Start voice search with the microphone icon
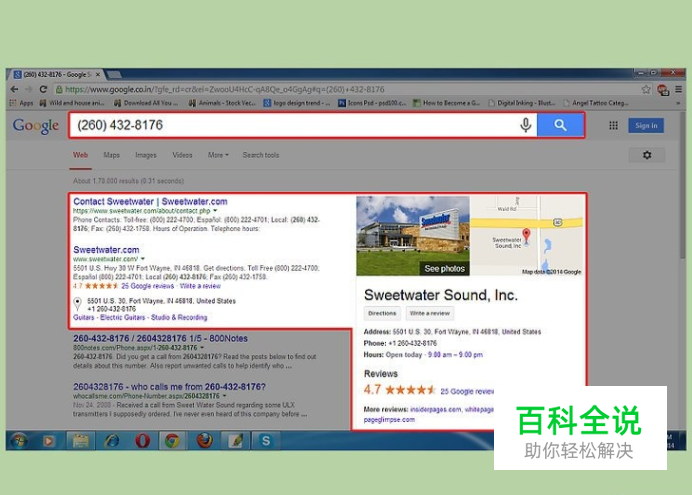Screen dimensions: 692x495 tap(525, 125)
